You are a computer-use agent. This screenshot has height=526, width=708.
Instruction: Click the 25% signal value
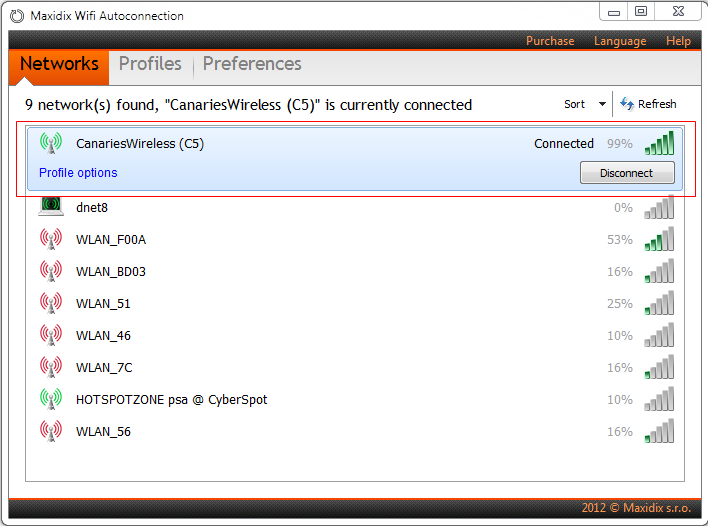click(620, 304)
